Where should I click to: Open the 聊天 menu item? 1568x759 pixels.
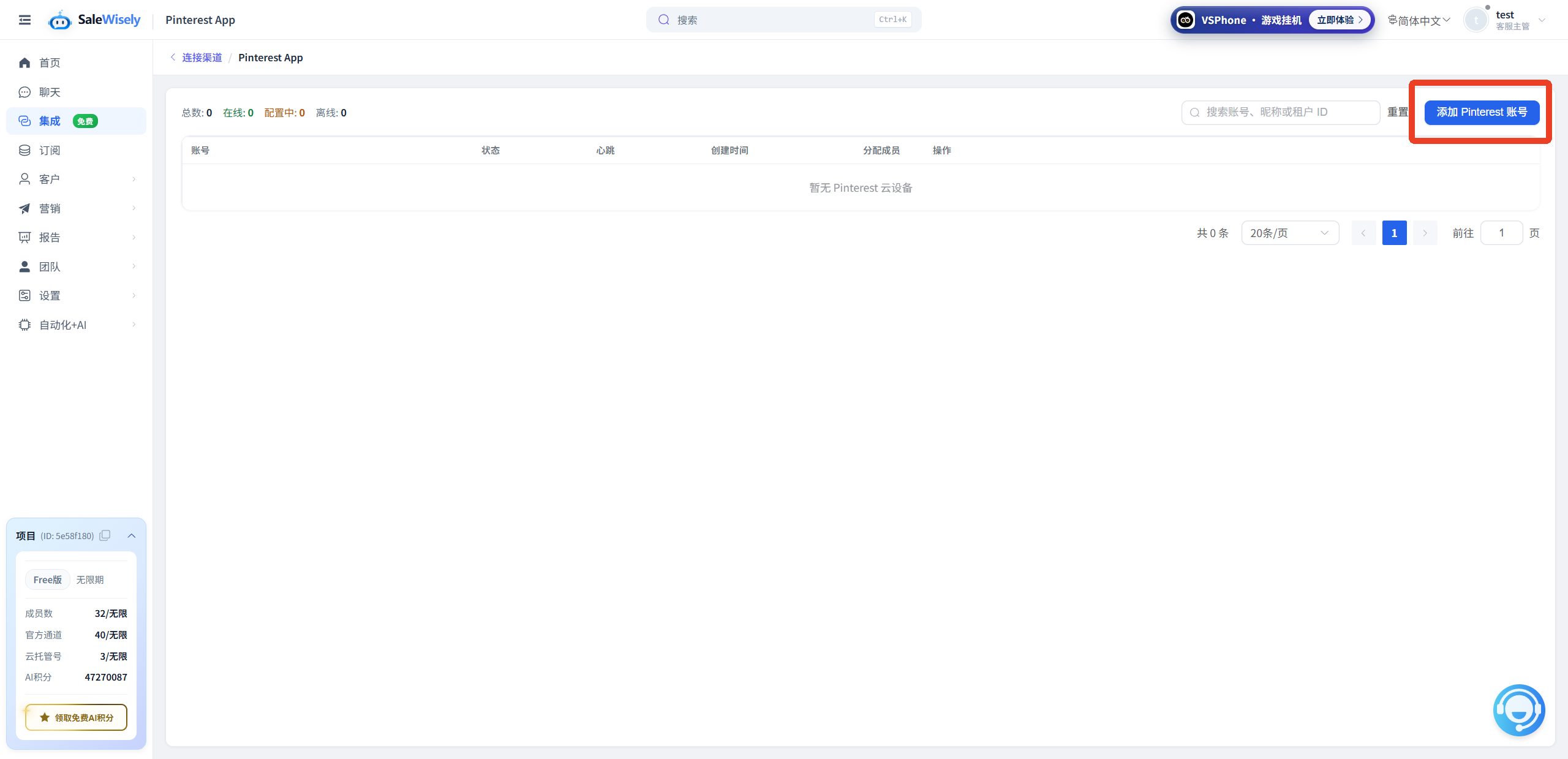point(76,92)
